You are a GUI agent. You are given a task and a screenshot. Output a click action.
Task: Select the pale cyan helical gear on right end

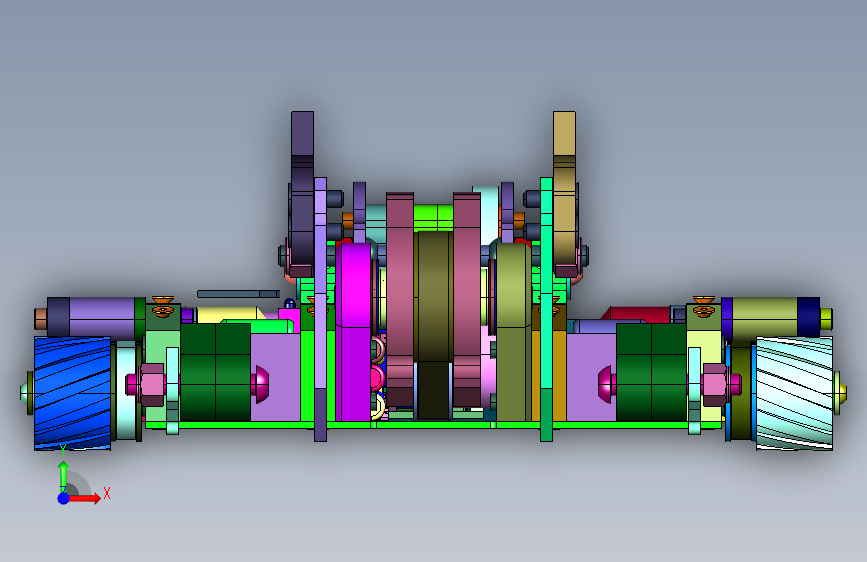tap(794, 393)
